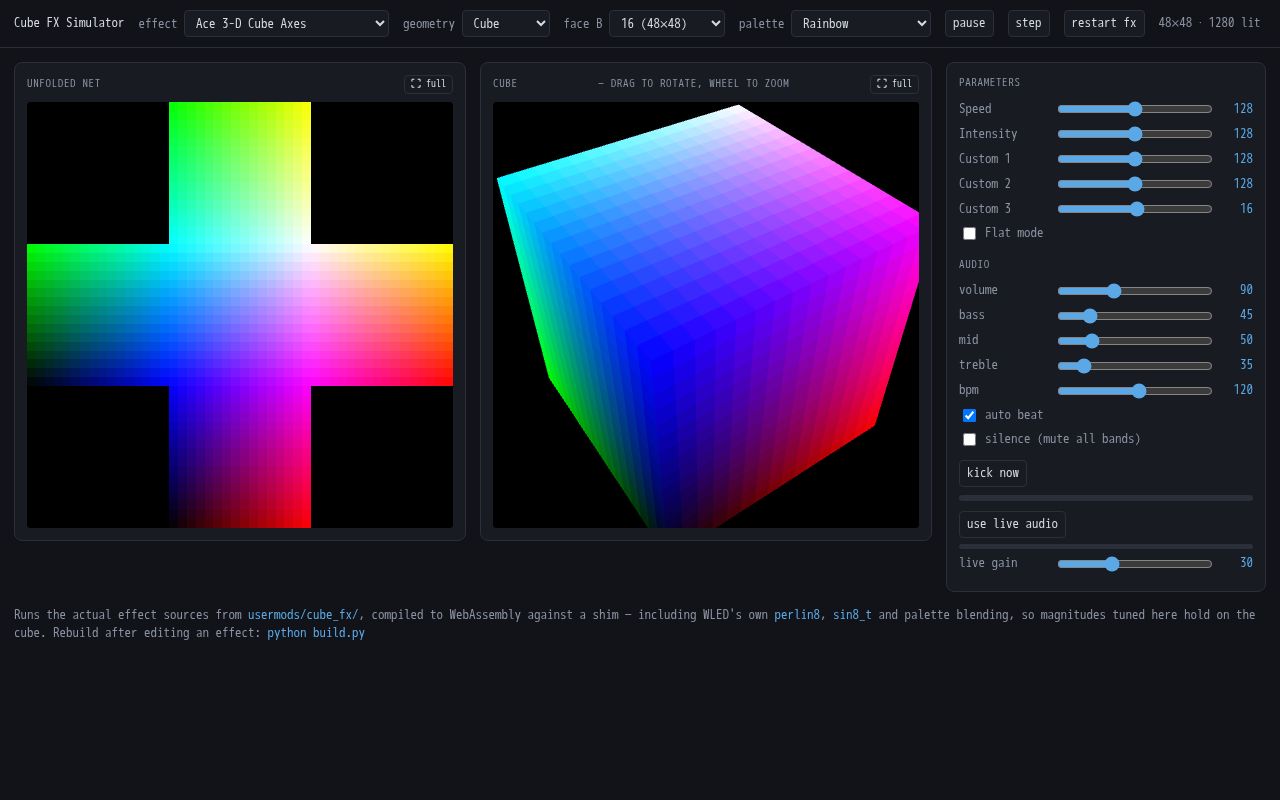This screenshot has width=1280, height=800.
Task: Open the usermods/cube_fx/ link
Action: [303, 615]
